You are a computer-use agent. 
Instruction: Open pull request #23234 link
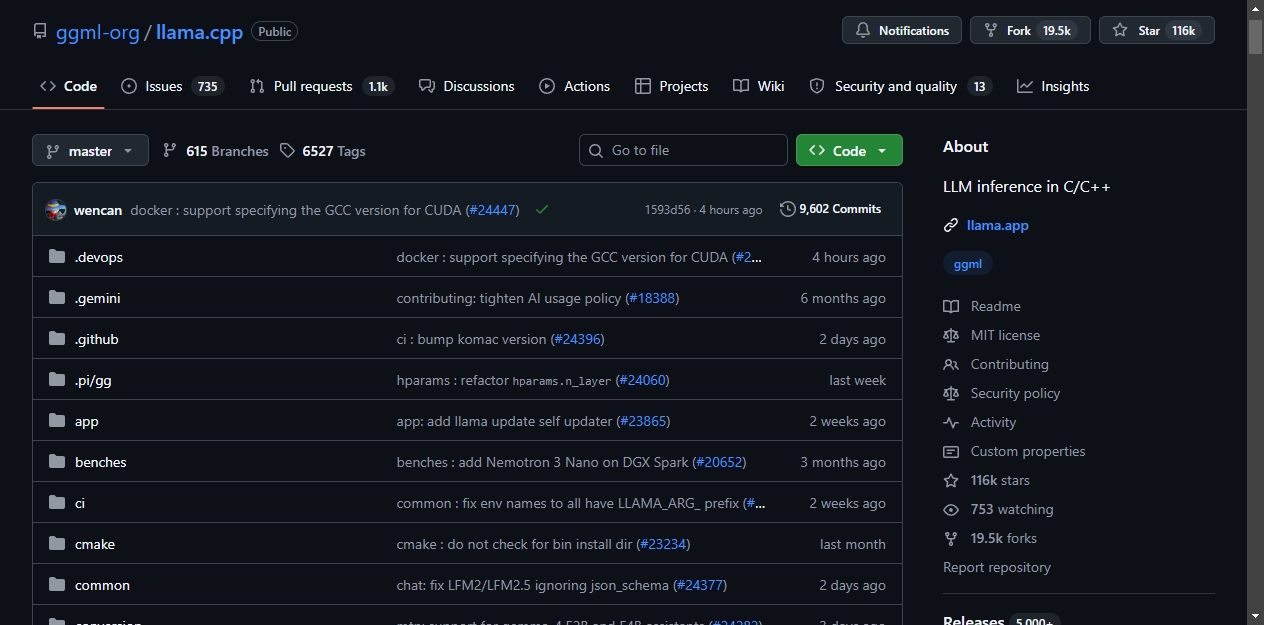coord(663,544)
